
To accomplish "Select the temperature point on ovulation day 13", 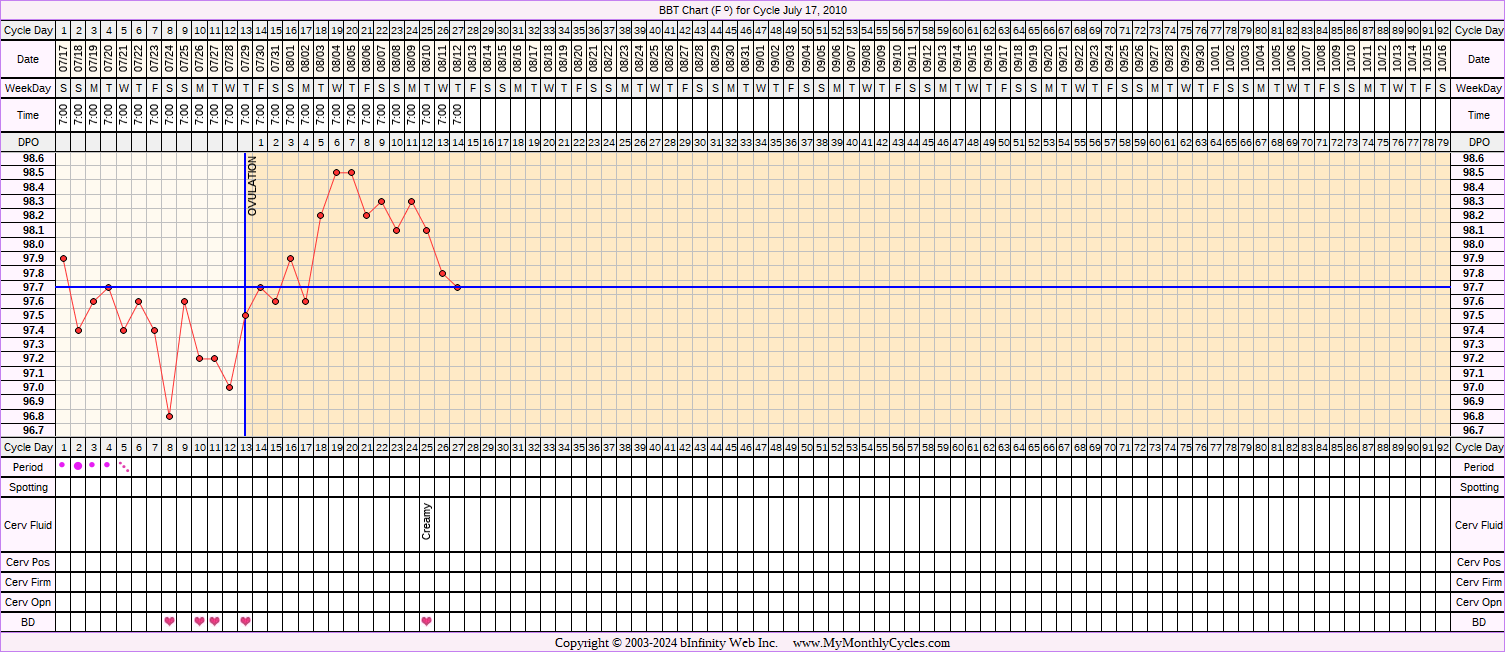I will pyautogui.click(x=245, y=315).
